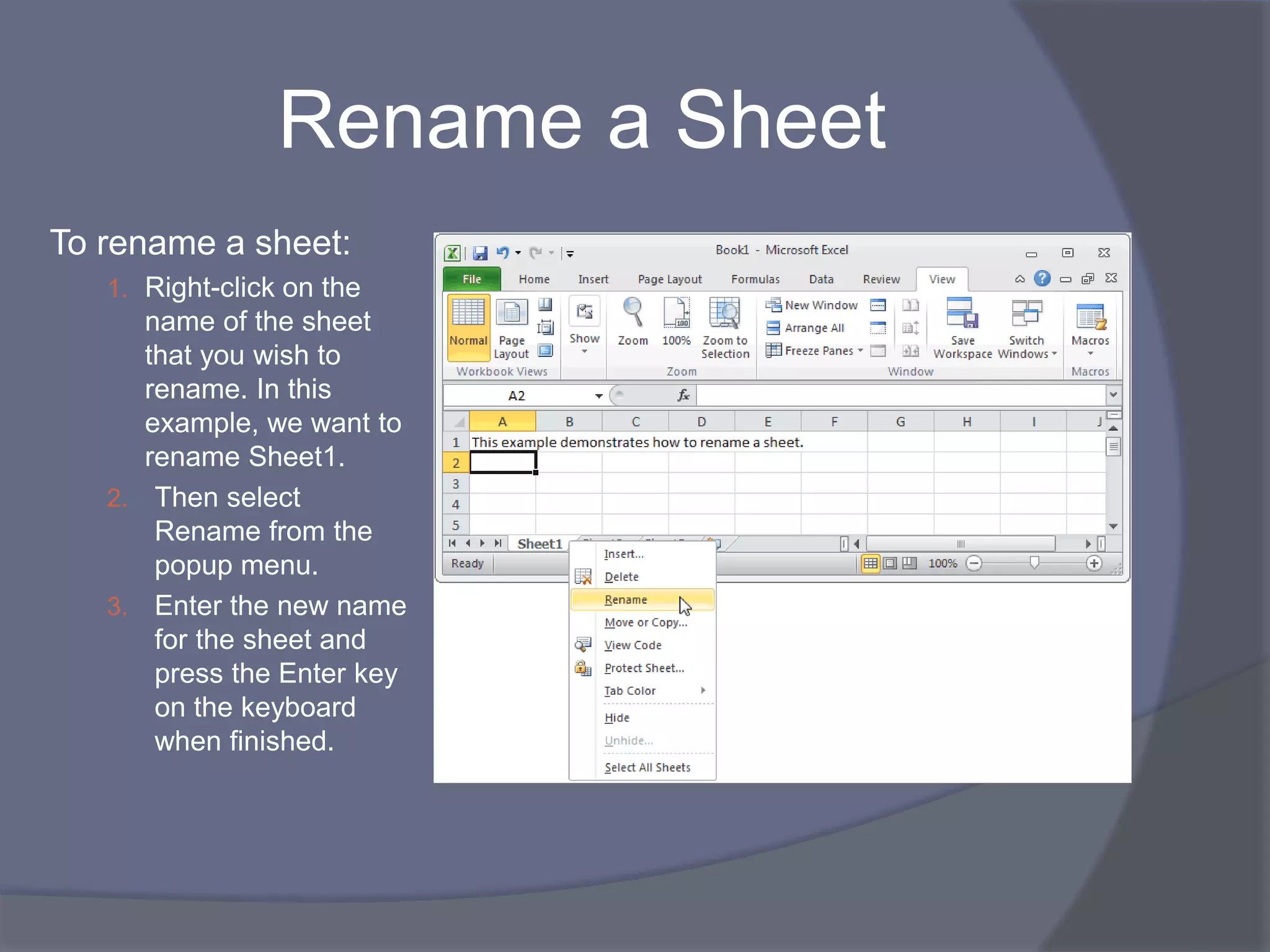This screenshot has height=952, width=1270.
Task: Open the Freeze Panes dropdown
Action: [814, 351]
